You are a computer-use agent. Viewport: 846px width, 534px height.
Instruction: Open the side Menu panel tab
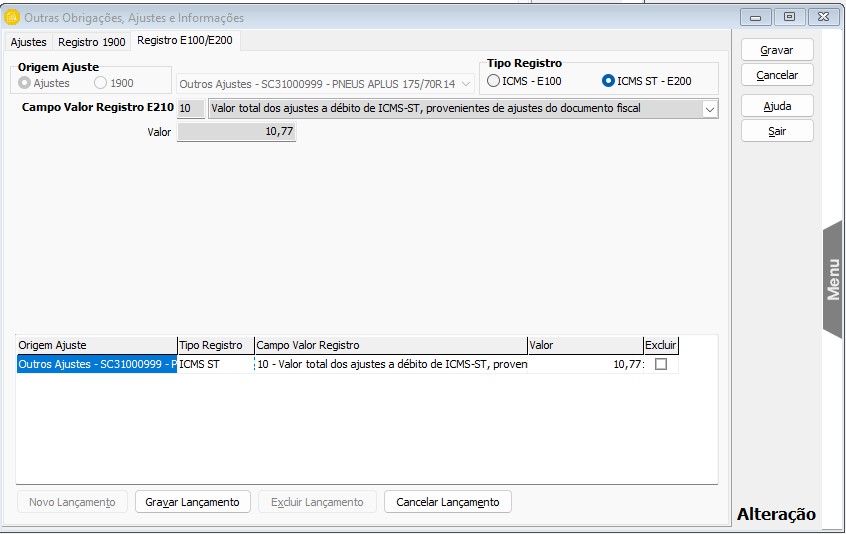pos(833,279)
